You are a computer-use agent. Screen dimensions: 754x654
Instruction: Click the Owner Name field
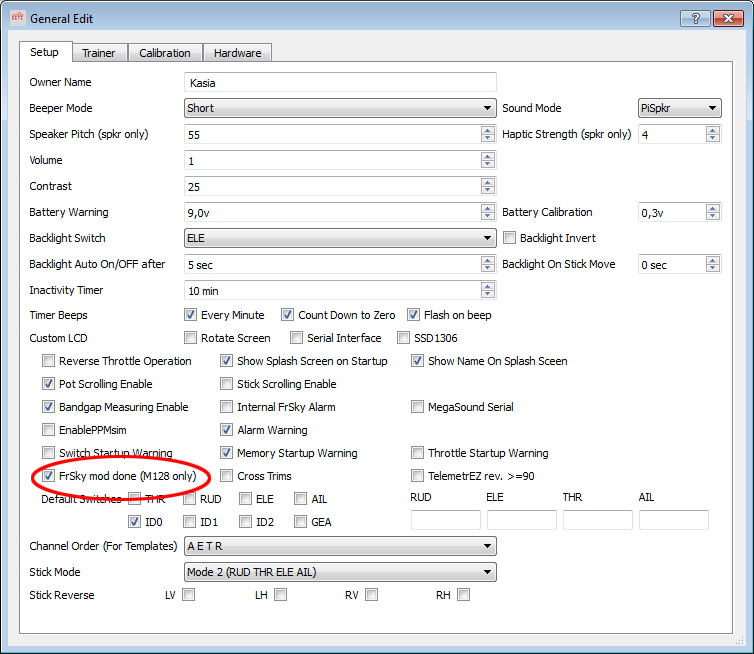(340, 82)
